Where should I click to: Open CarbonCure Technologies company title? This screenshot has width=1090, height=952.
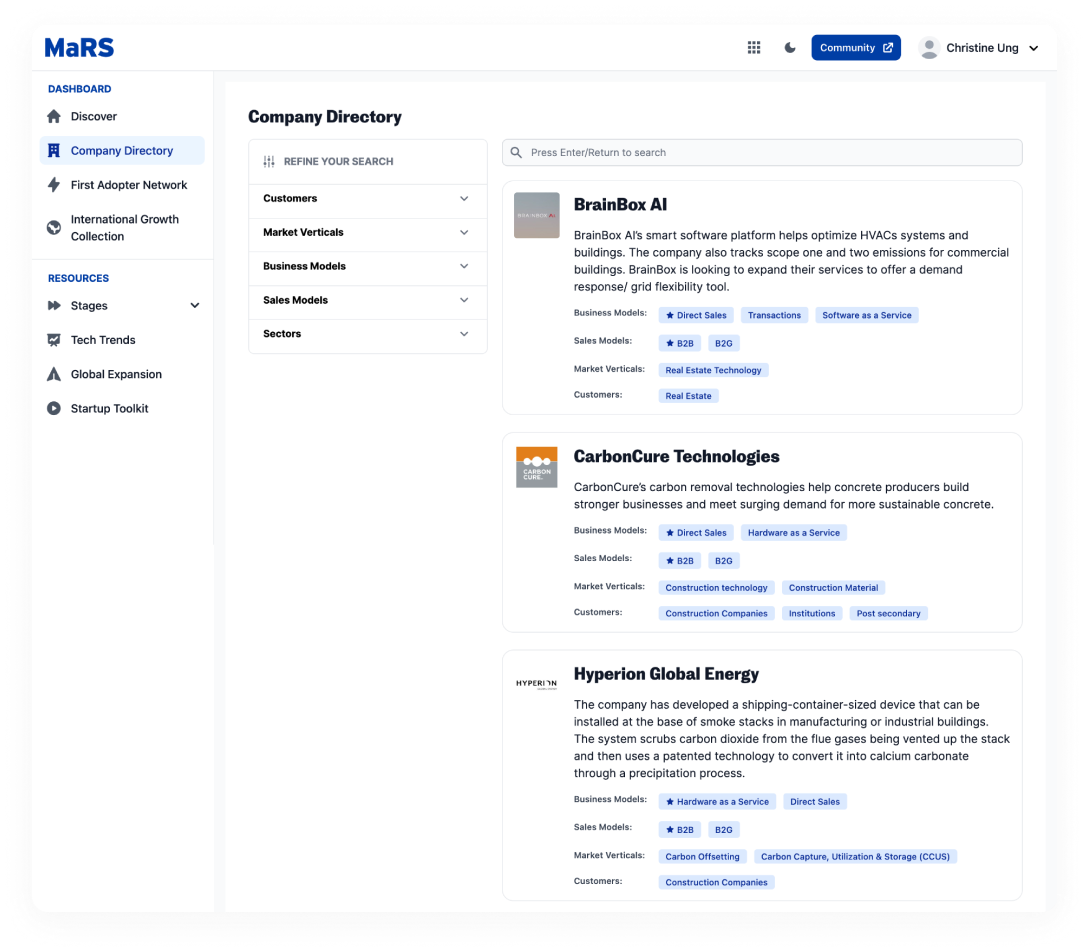[676, 456]
